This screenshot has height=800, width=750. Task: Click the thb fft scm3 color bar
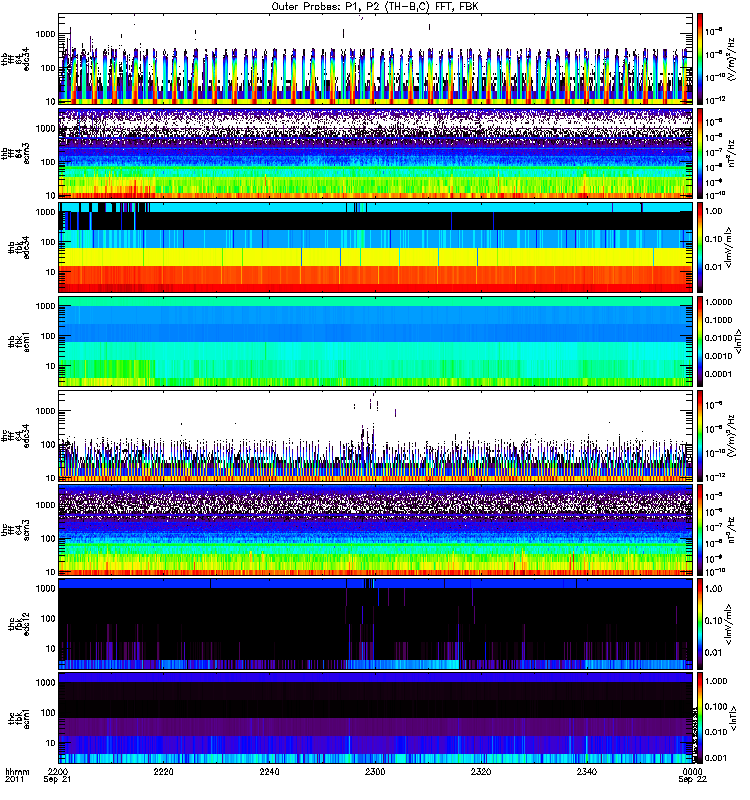[701, 152]
